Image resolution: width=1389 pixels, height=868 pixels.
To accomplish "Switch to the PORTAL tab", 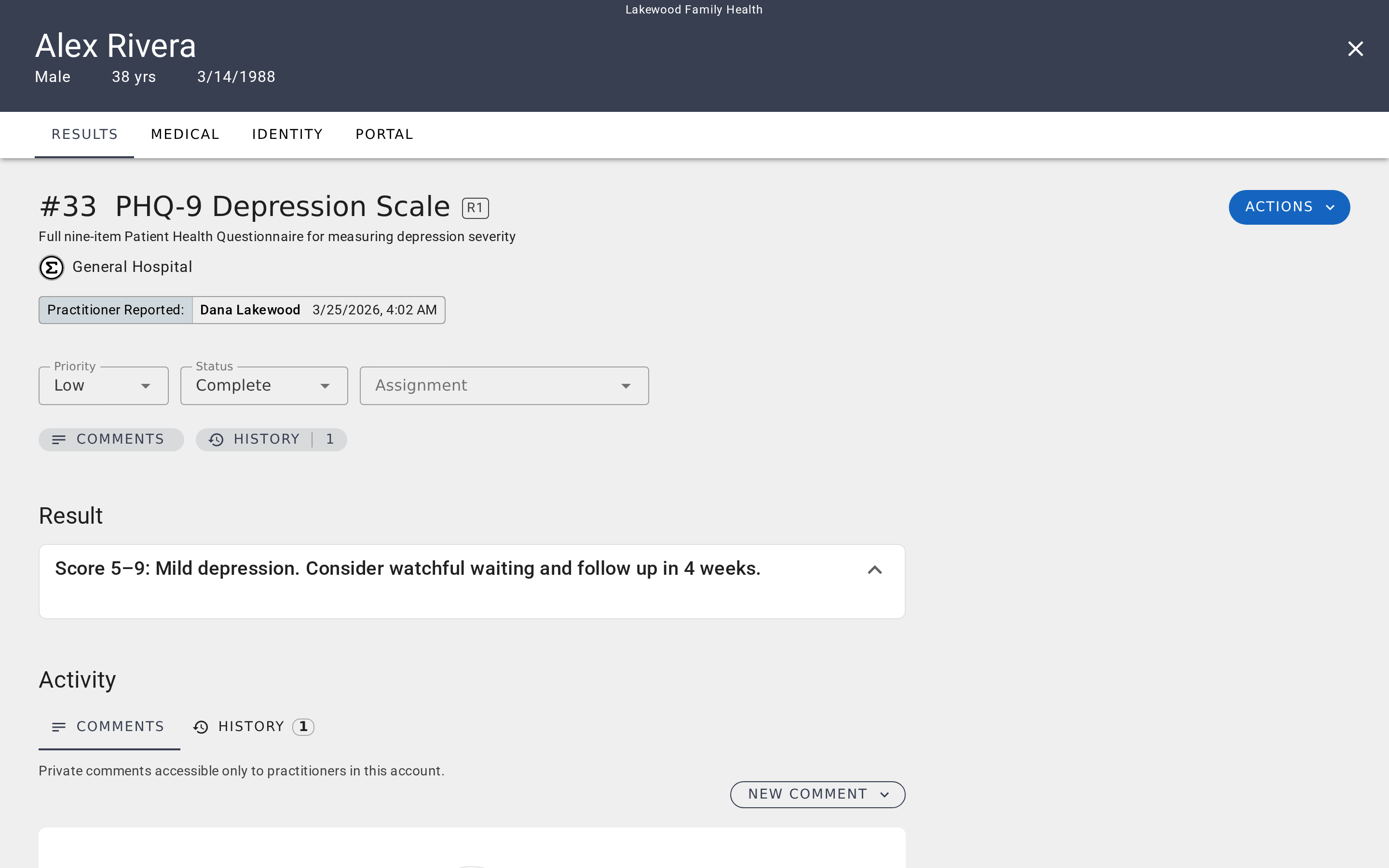I will 384,134.
